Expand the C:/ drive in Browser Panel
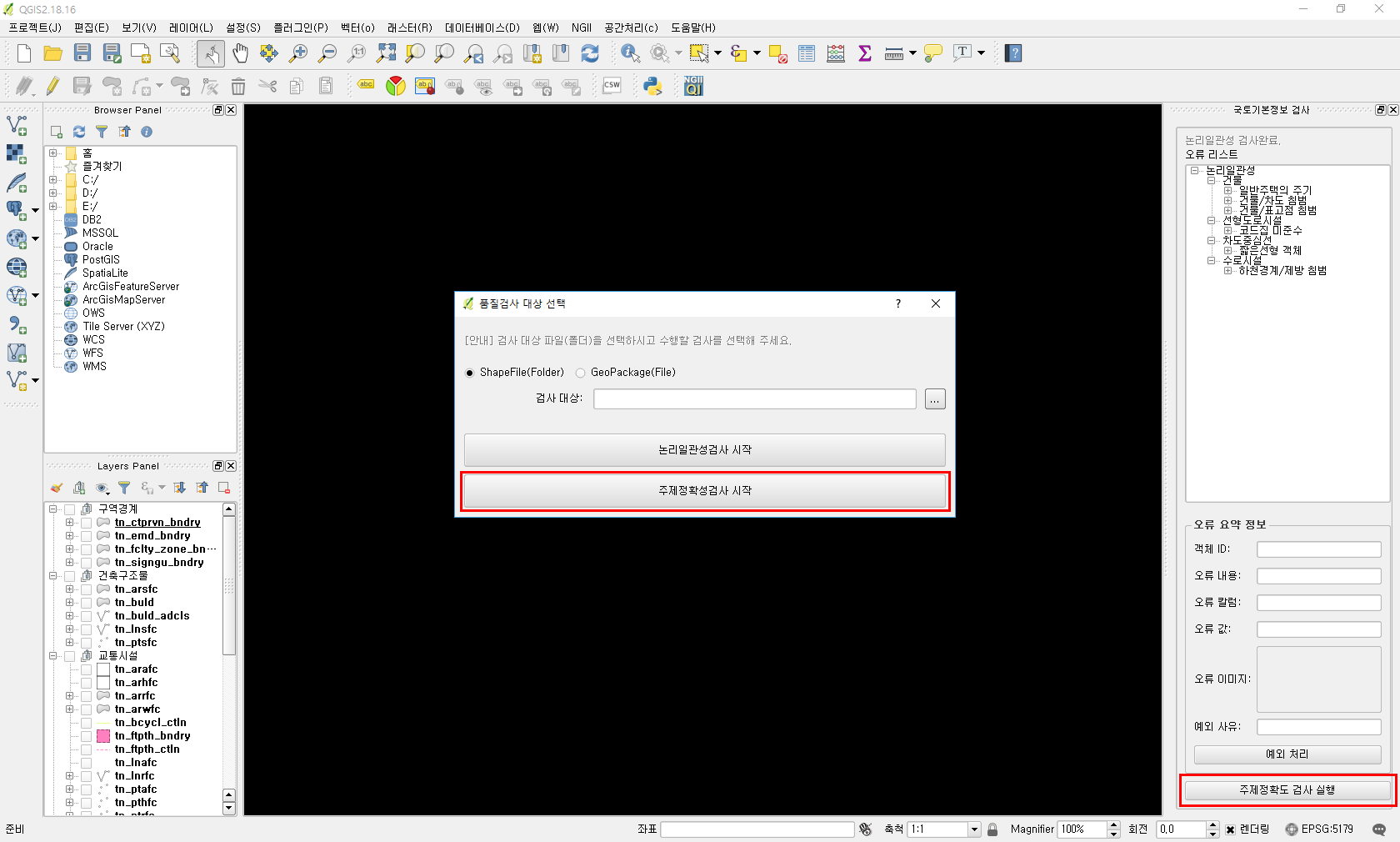The image size is (1400, 842). coord(53,180)
